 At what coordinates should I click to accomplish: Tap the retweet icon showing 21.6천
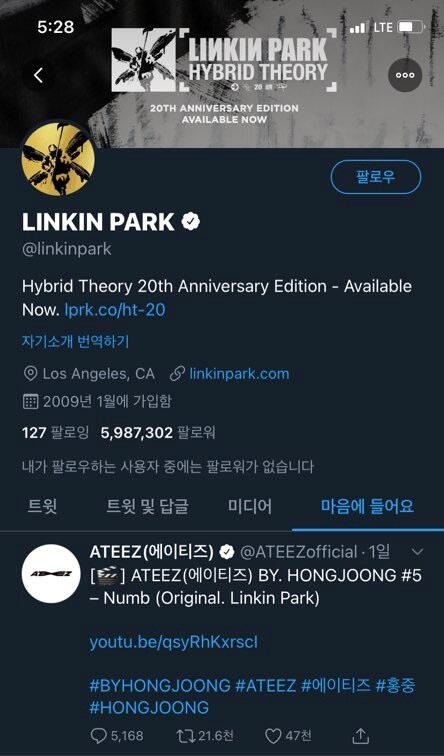point(184,736)
